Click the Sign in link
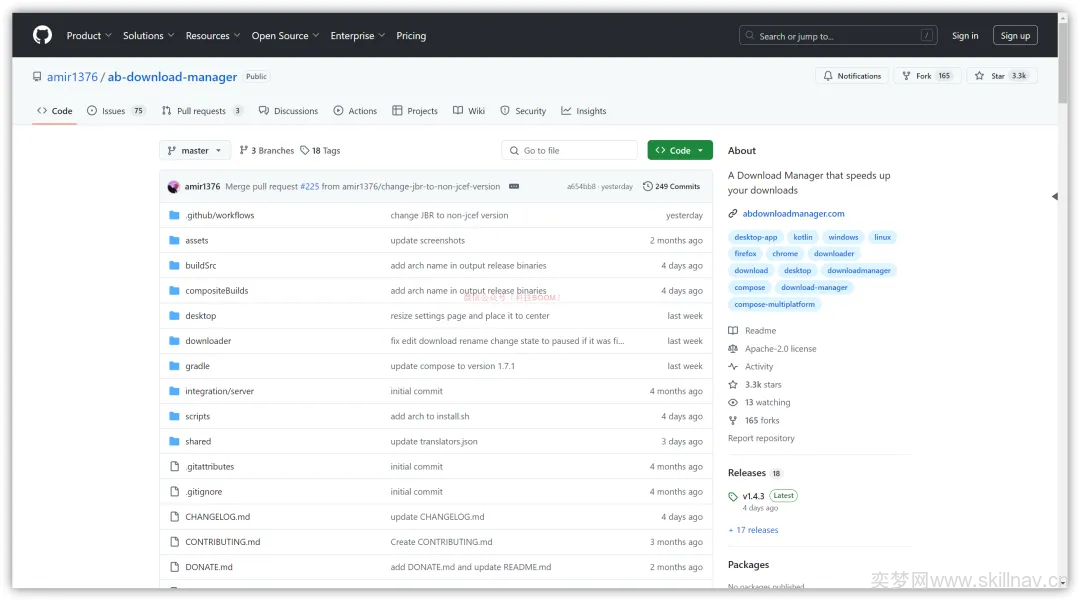 965,35
